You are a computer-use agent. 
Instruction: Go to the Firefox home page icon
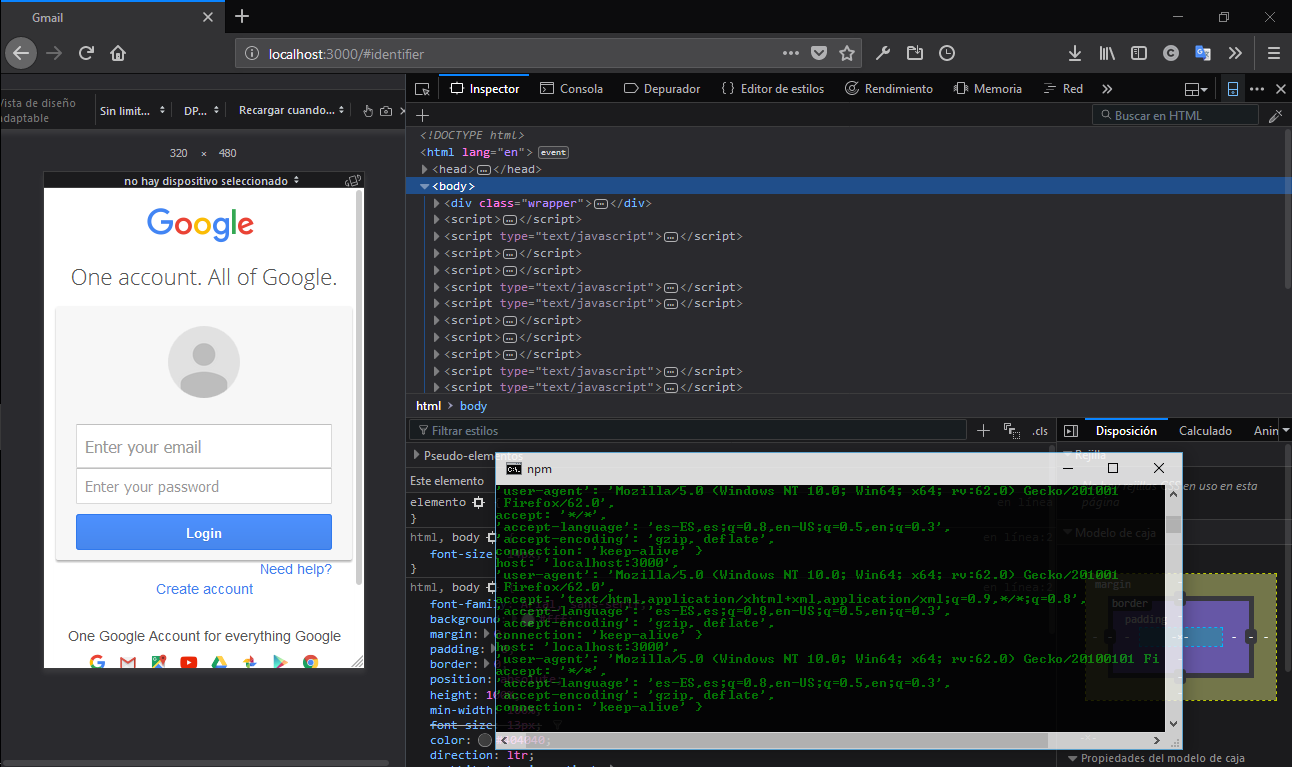coord(118,53)
